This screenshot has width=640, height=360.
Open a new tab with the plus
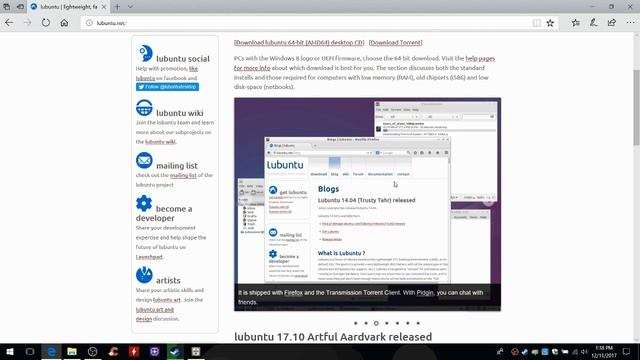tap(117, 7)
